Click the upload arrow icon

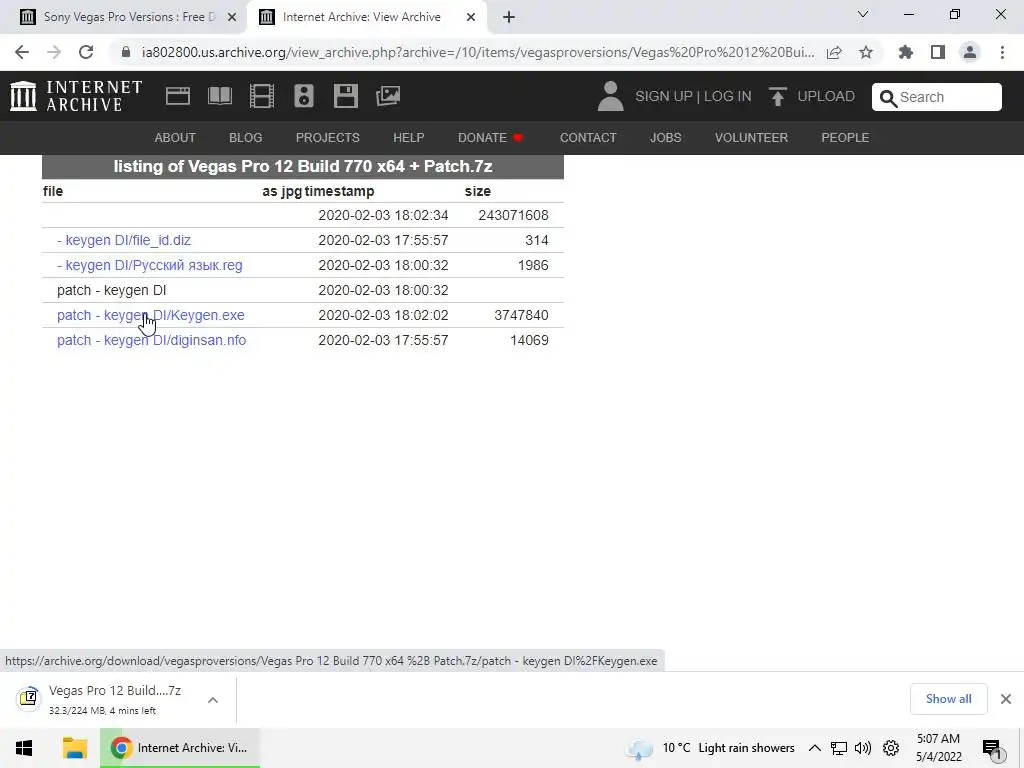click(x=777, y=97)
